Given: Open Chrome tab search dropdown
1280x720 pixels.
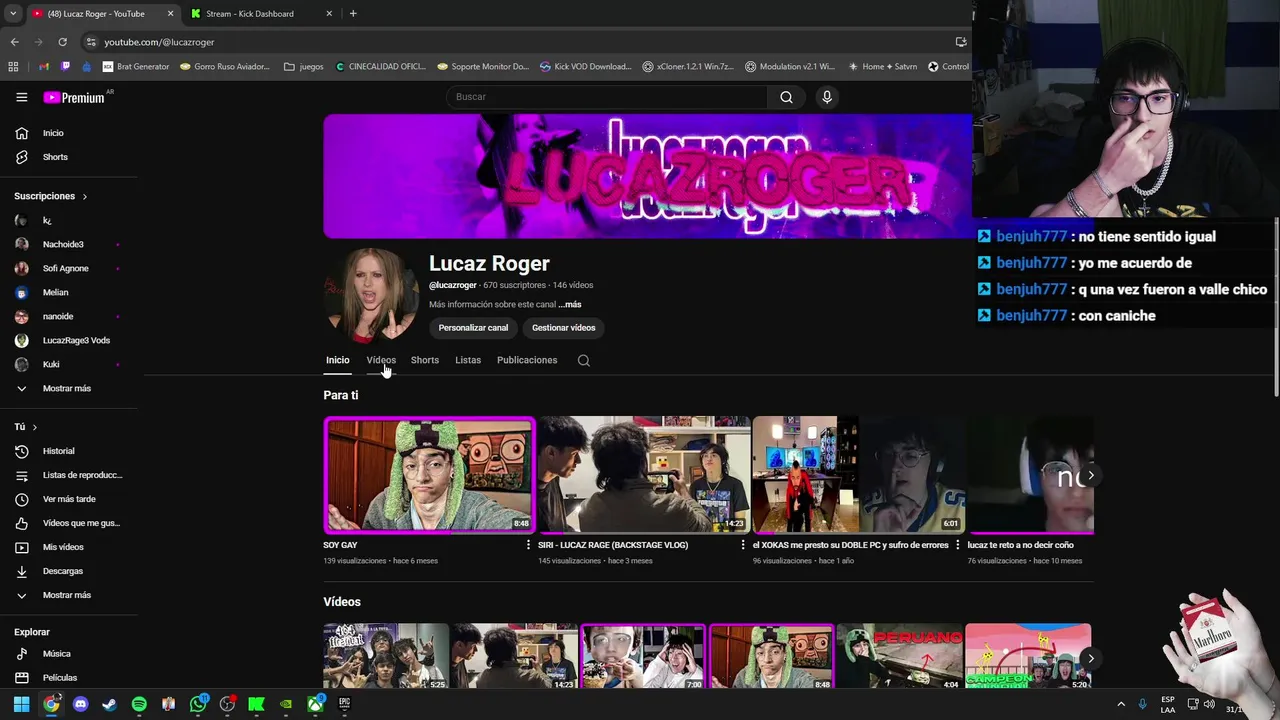Looking at the screenshot, I should tap(12, 14).
